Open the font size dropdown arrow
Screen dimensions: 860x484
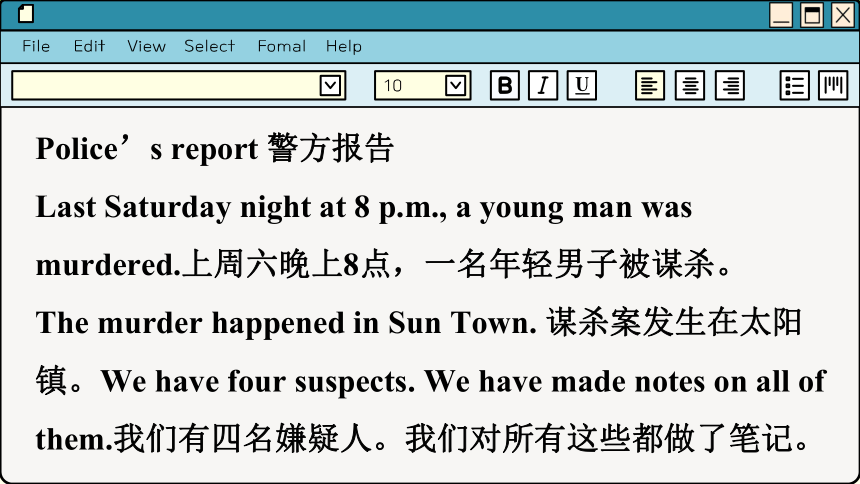point(455,86)
